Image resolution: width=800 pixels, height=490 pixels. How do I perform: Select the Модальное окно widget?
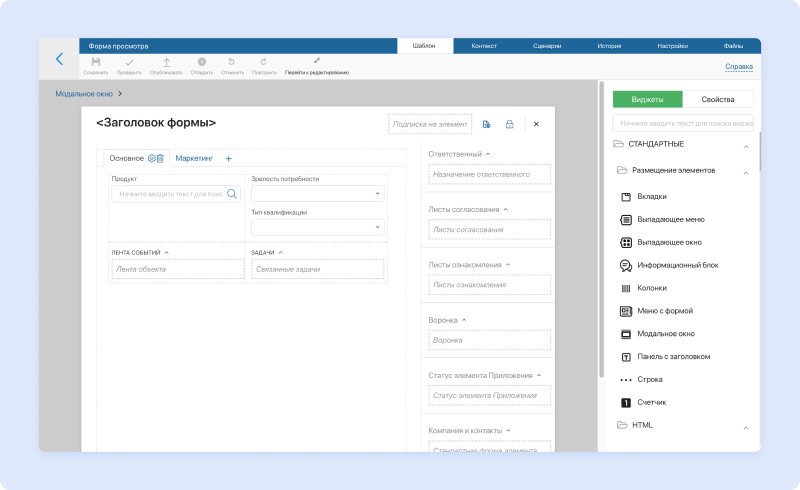pyautogui.click(x=665, y=334)
